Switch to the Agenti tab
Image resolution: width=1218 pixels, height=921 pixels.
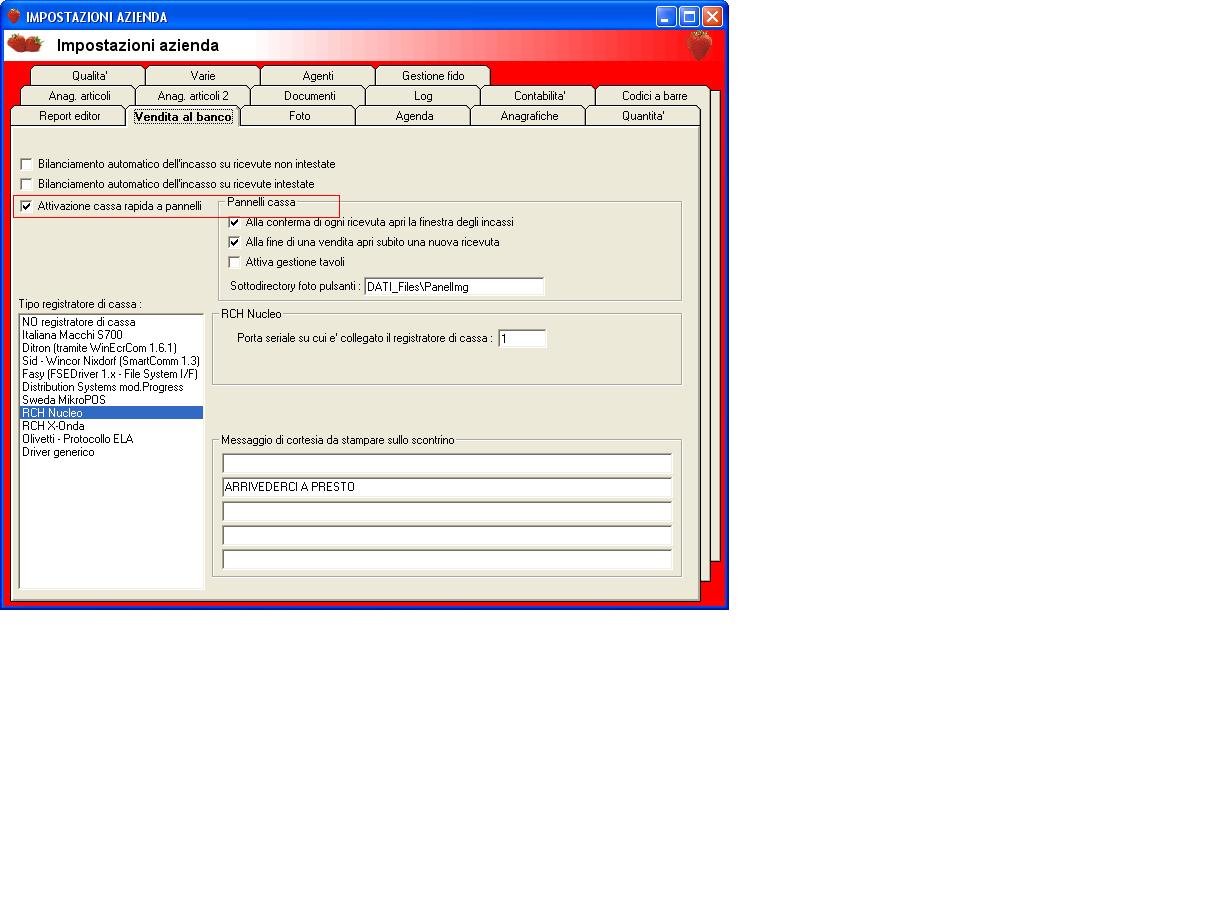tap(318, 76)
